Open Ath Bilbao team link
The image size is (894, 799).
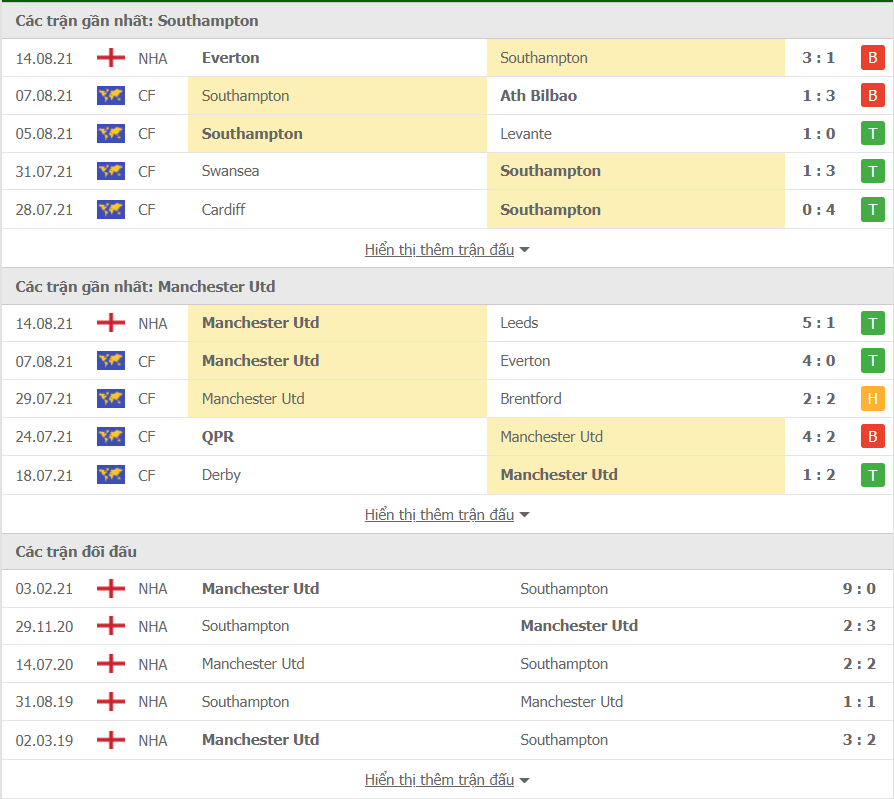538,96
